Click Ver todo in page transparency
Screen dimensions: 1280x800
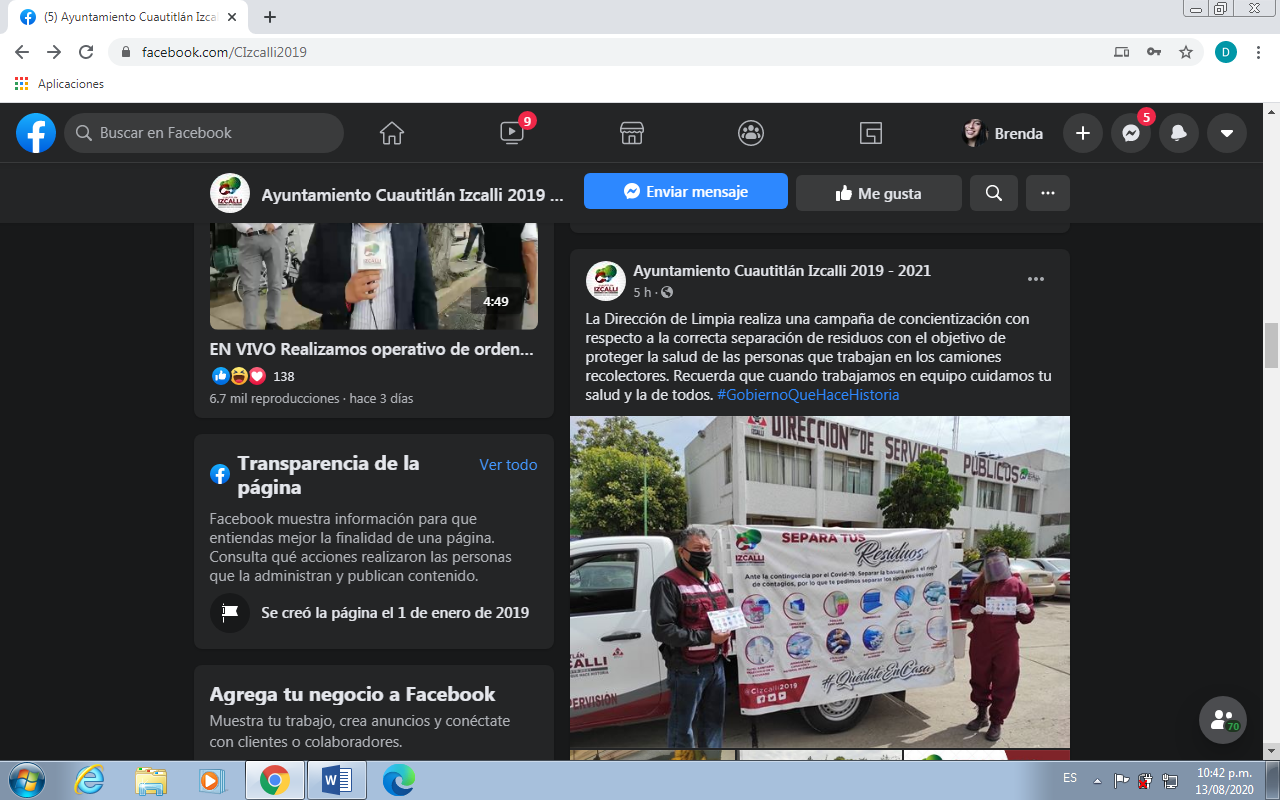508,465
